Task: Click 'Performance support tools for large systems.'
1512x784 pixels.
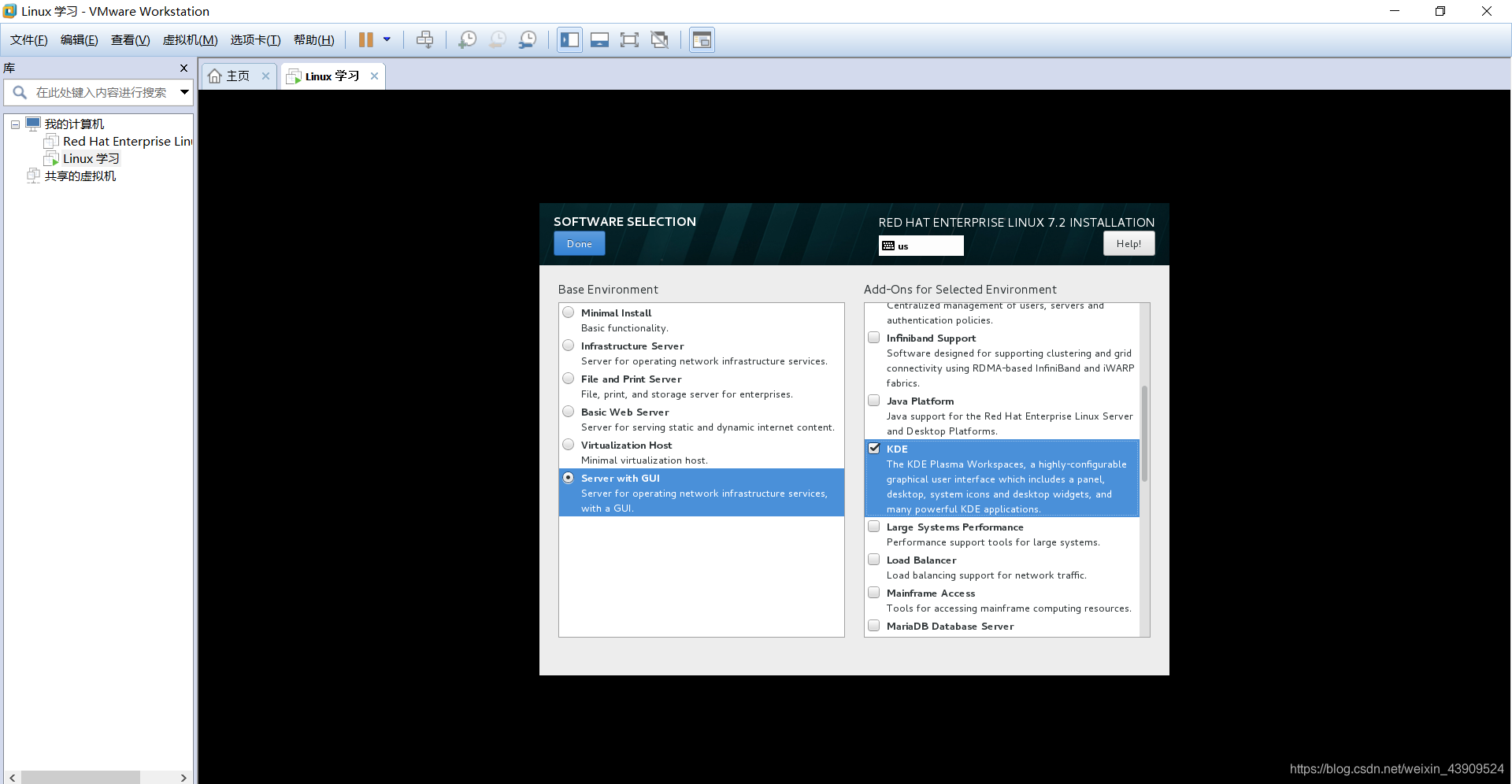Action: tap(993, 542)
